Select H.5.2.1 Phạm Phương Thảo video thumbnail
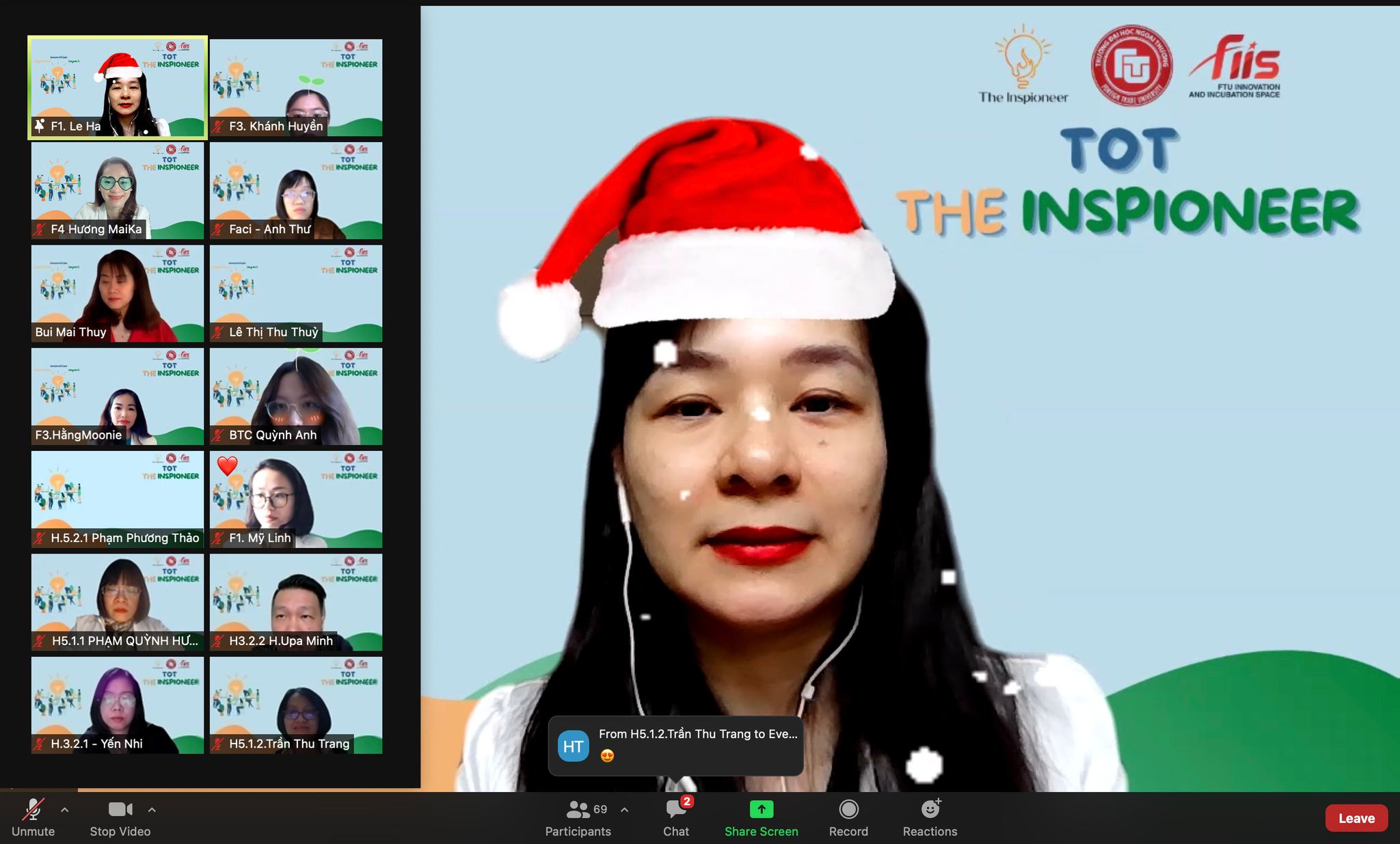Image resolution: width=1400 pixels, height=844 pixels. point(118,500)
